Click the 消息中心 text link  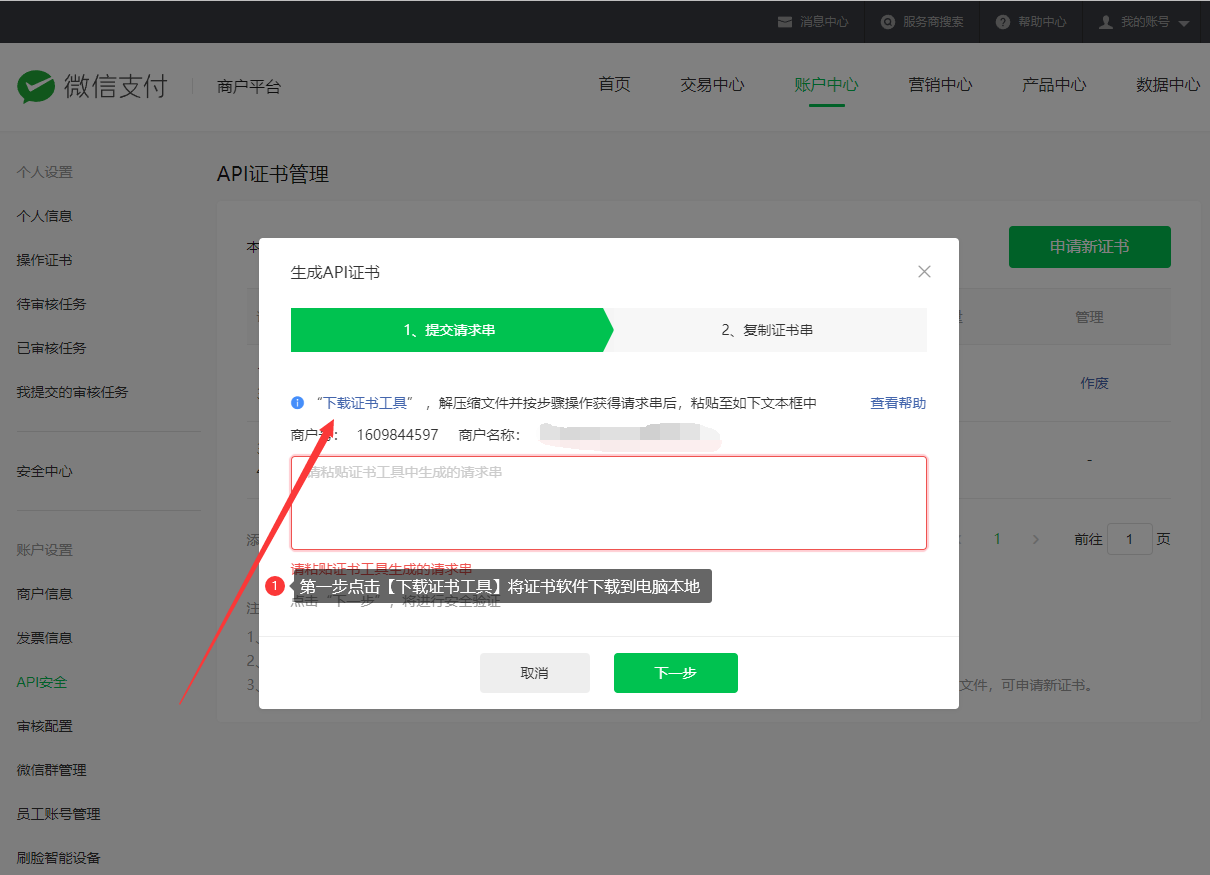tap(825, 22)
